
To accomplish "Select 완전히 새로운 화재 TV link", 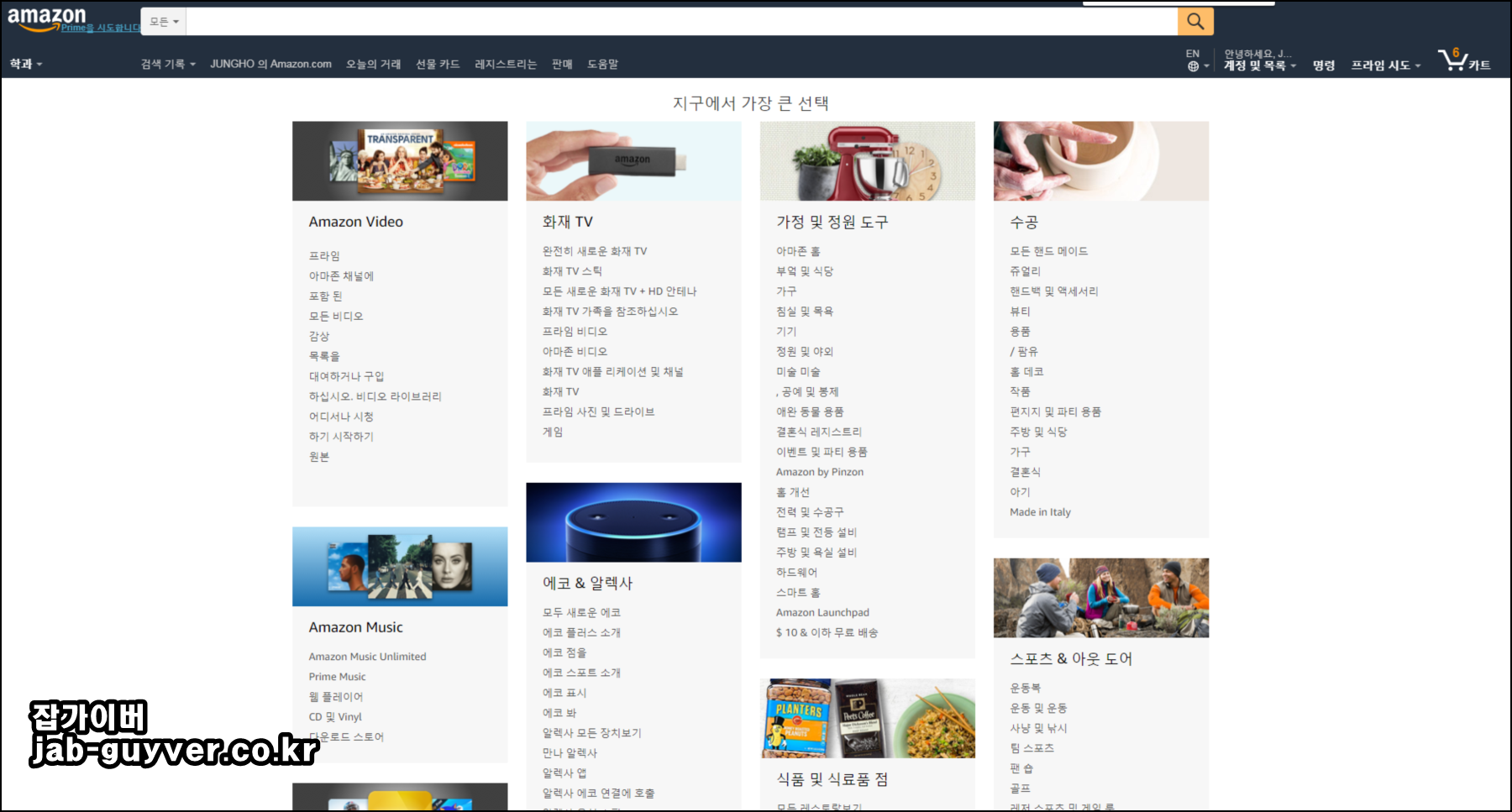I will (x=595, y=251).
